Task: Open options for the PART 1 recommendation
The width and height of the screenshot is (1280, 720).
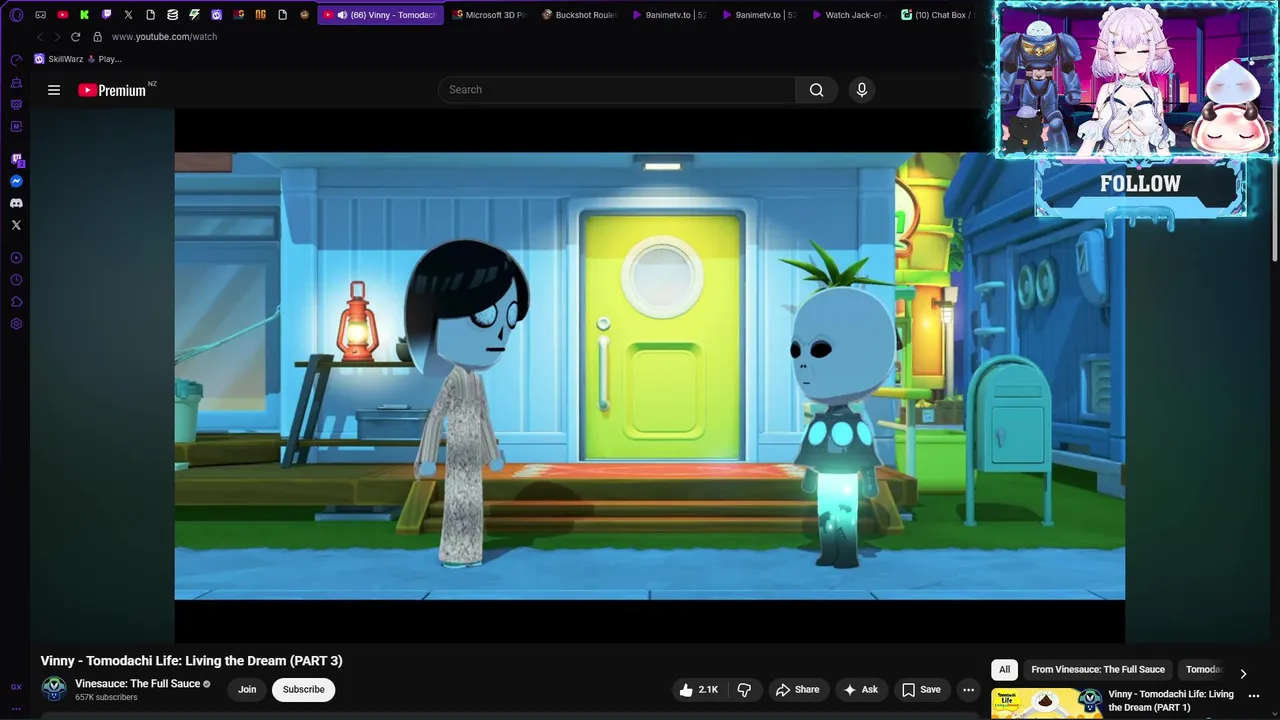Action: pos(1254,696)
